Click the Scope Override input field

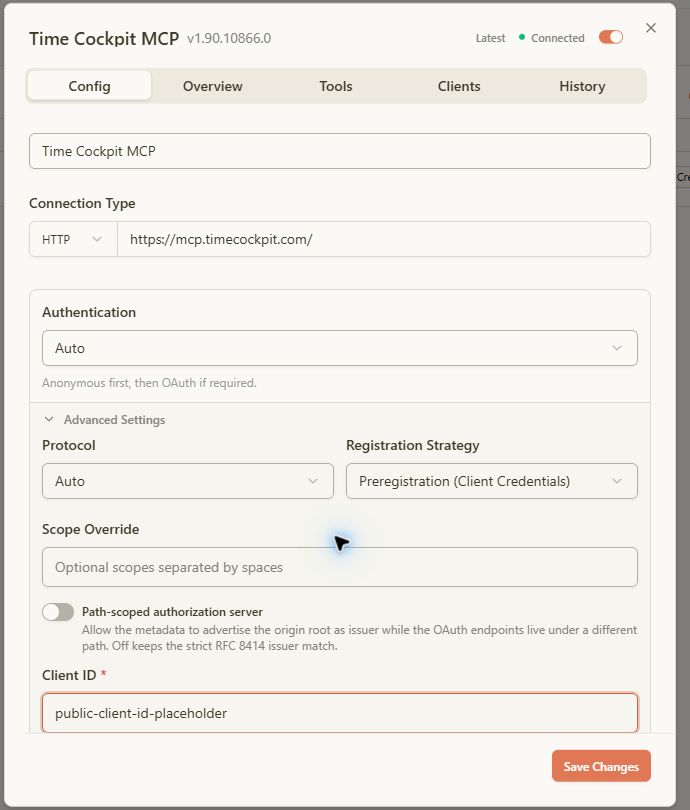point(340,567)
